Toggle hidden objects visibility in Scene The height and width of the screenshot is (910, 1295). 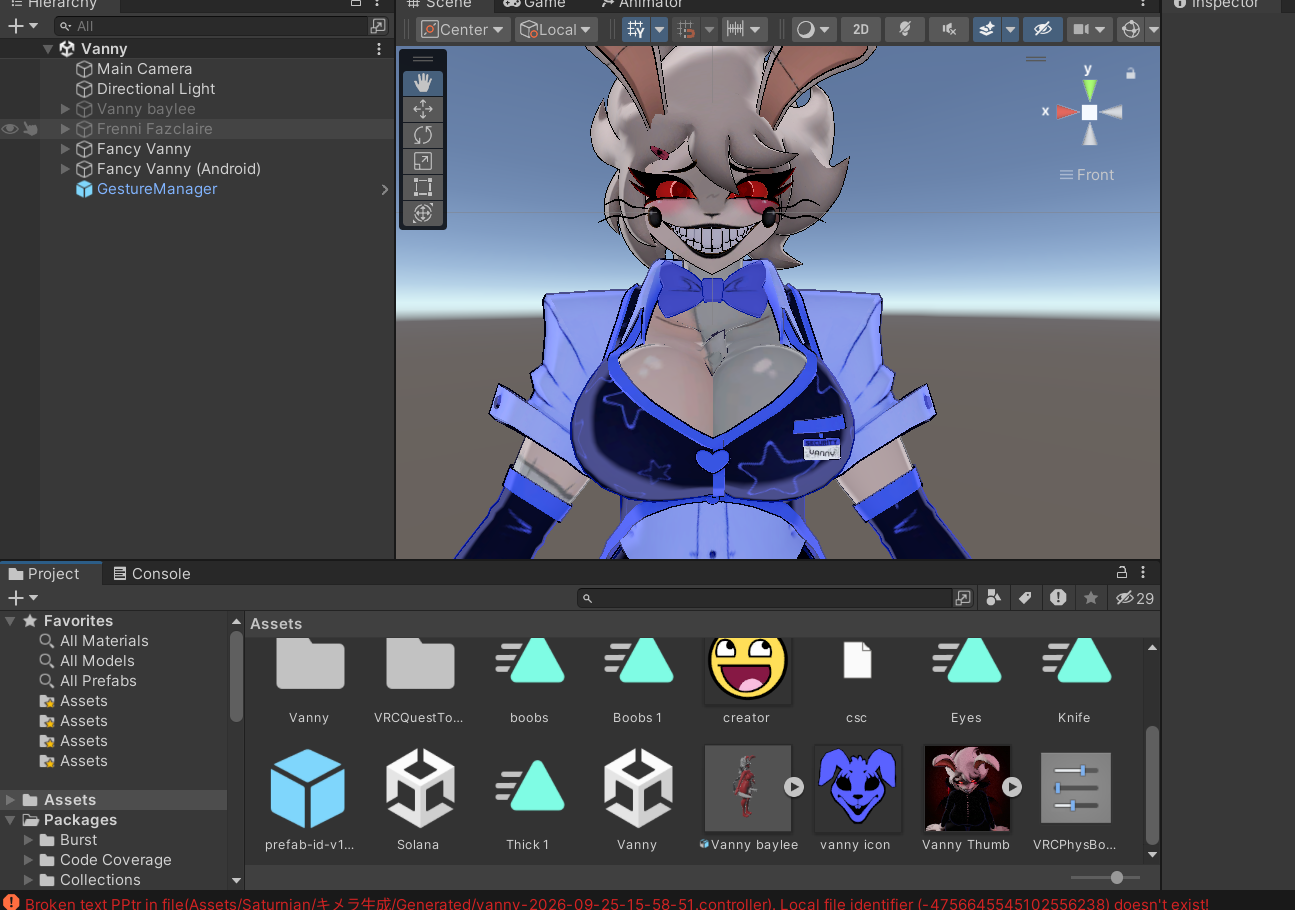(1043, 30)
